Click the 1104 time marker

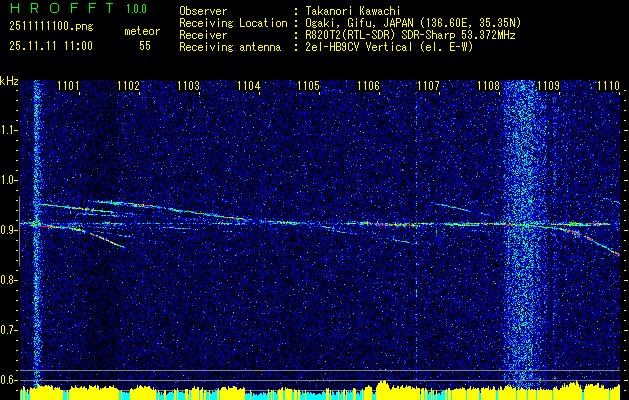pos(249,85)
